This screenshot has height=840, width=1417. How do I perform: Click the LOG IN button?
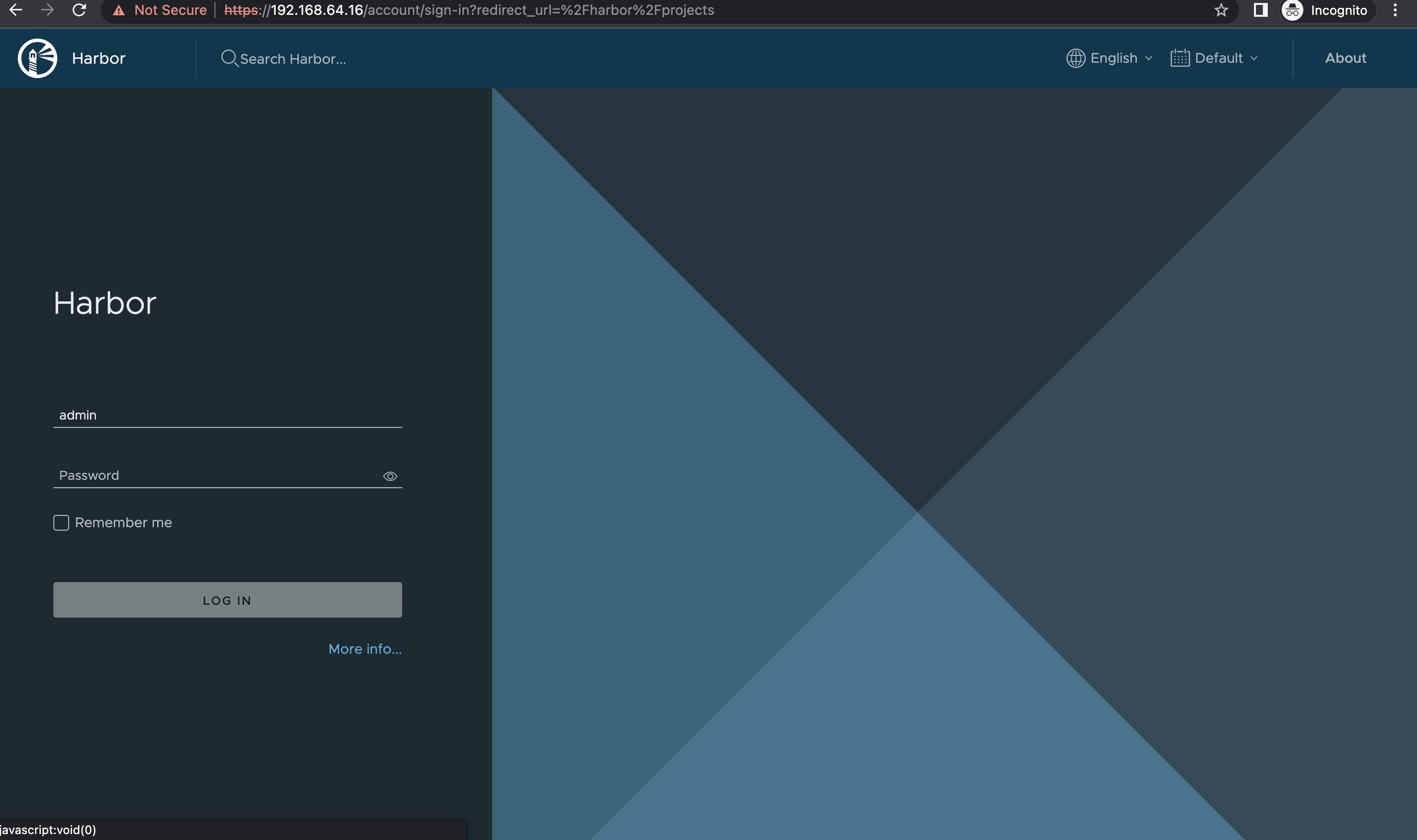pyautogui.click(x=227, y=599)
